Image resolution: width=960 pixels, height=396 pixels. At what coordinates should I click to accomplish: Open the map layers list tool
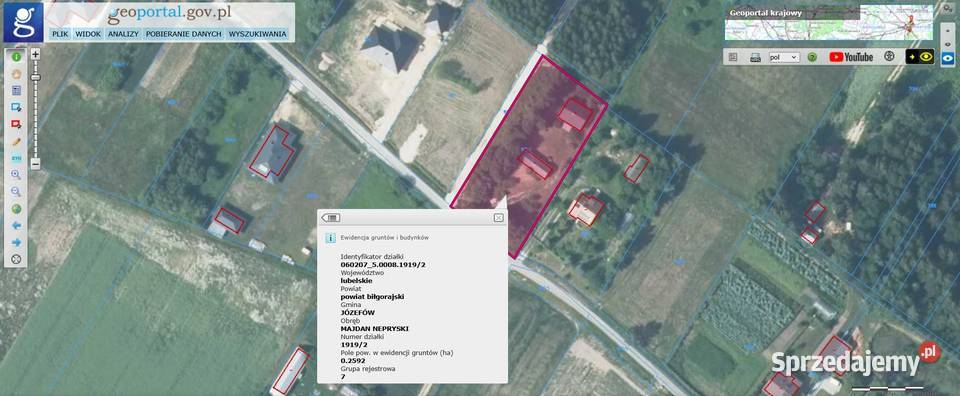click(16, 91)
